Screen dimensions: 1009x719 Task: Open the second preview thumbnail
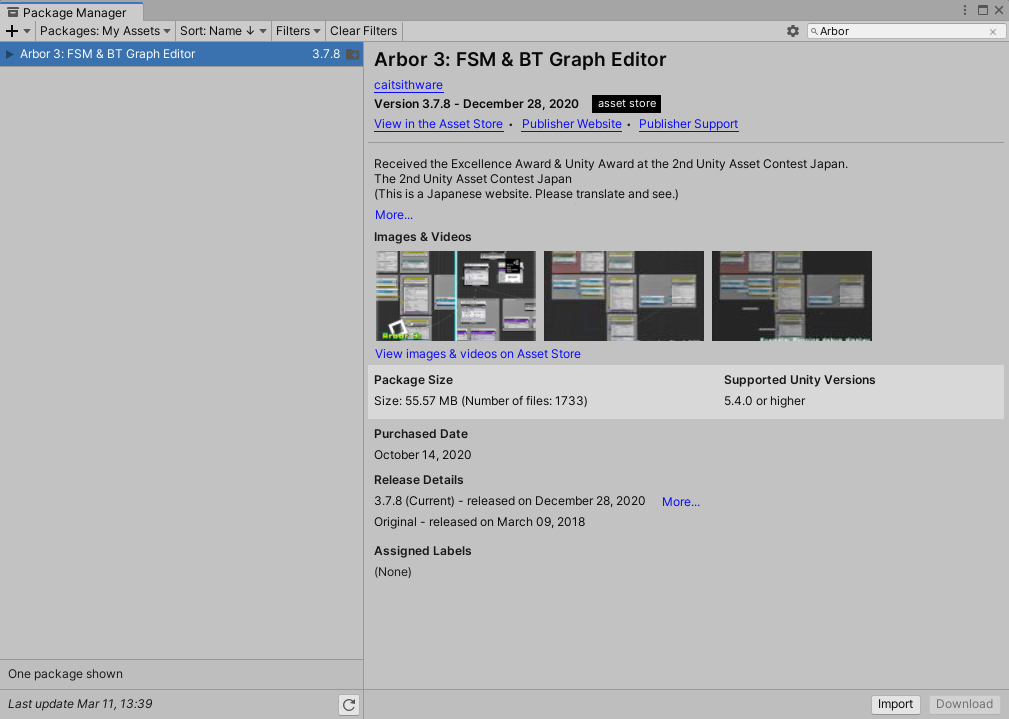coord(624,296)
